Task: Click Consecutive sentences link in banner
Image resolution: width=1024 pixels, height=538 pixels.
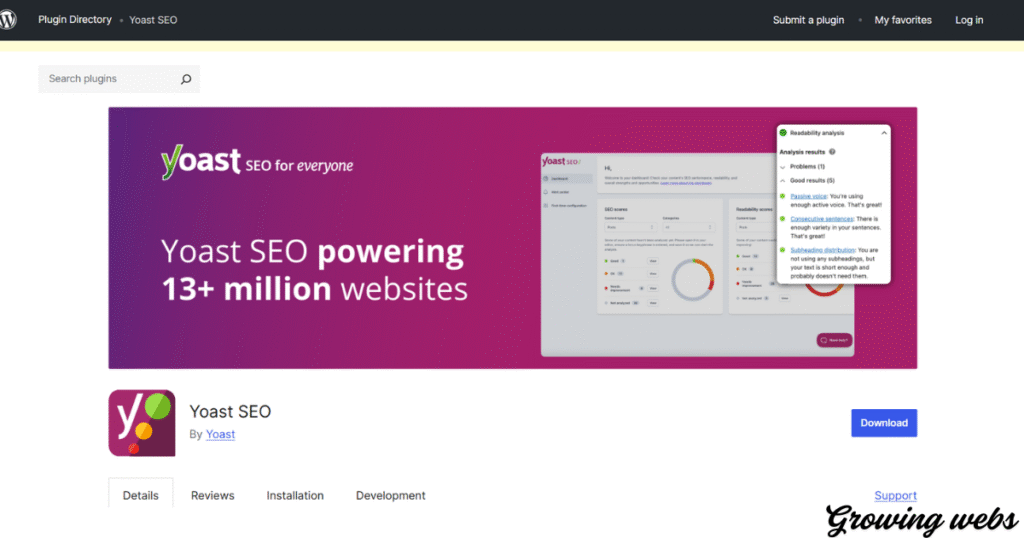Action: click(x=822, y=219)
